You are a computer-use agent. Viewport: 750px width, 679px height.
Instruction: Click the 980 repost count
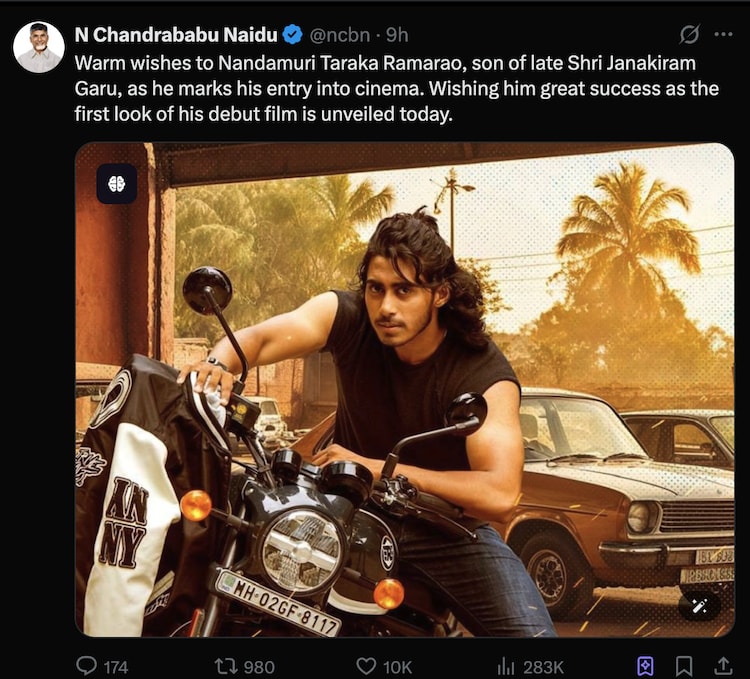259,666
